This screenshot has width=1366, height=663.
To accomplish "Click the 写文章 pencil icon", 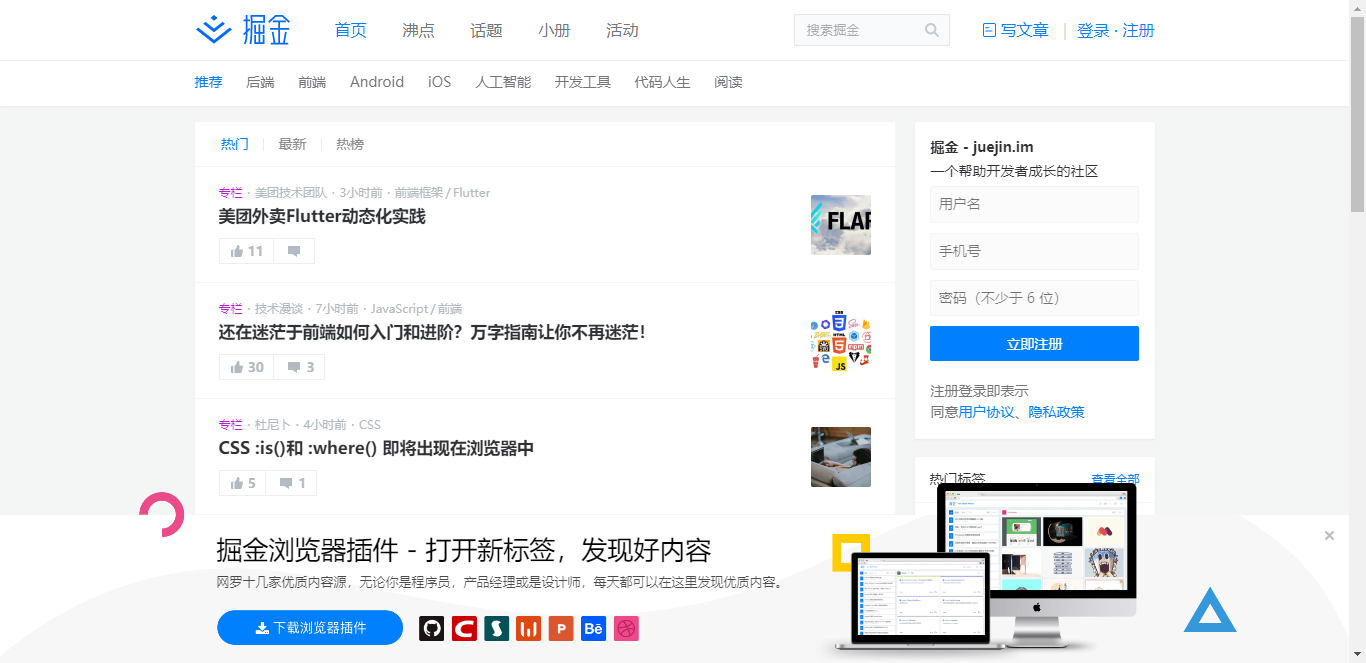I will (x=990, y=30).
